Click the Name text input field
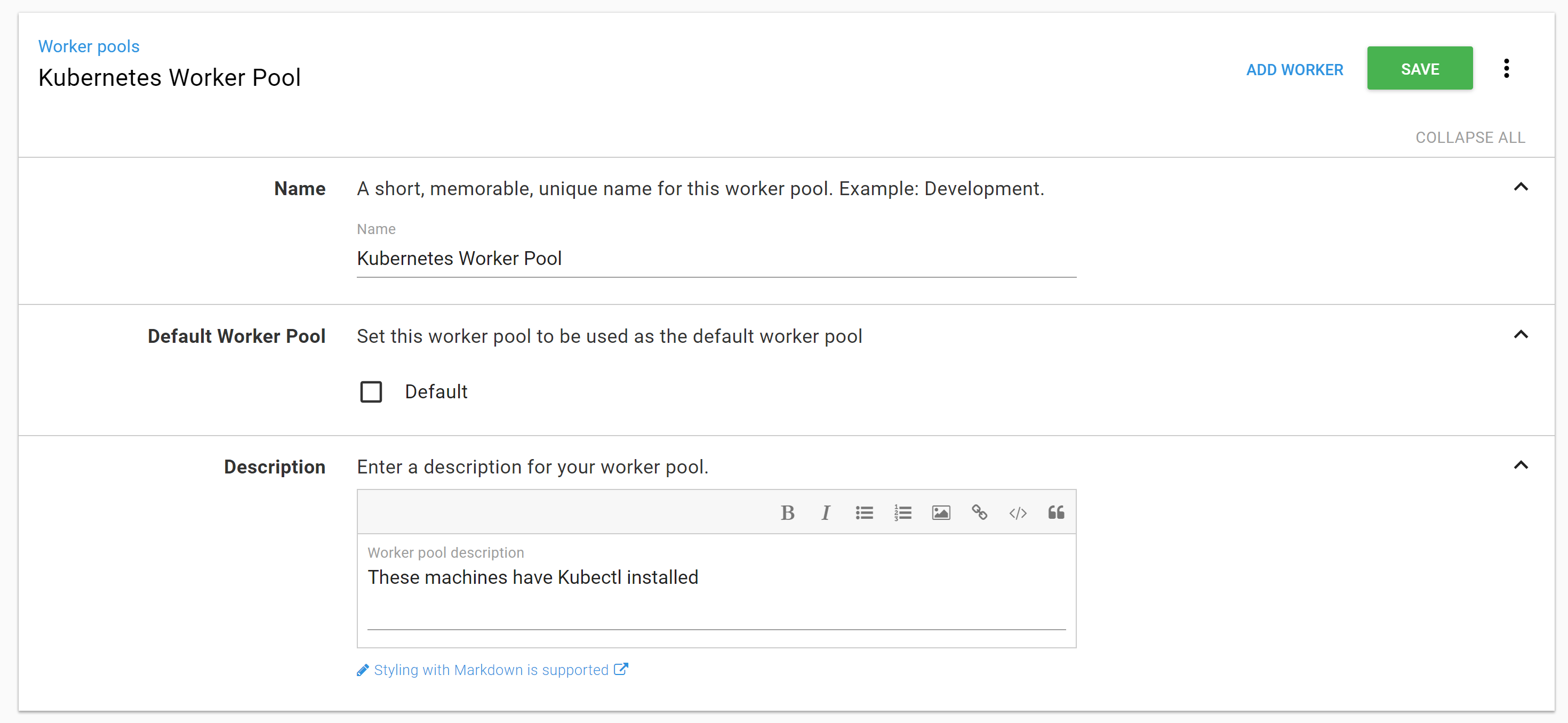Screen dimensions: 1568x723 716,259
